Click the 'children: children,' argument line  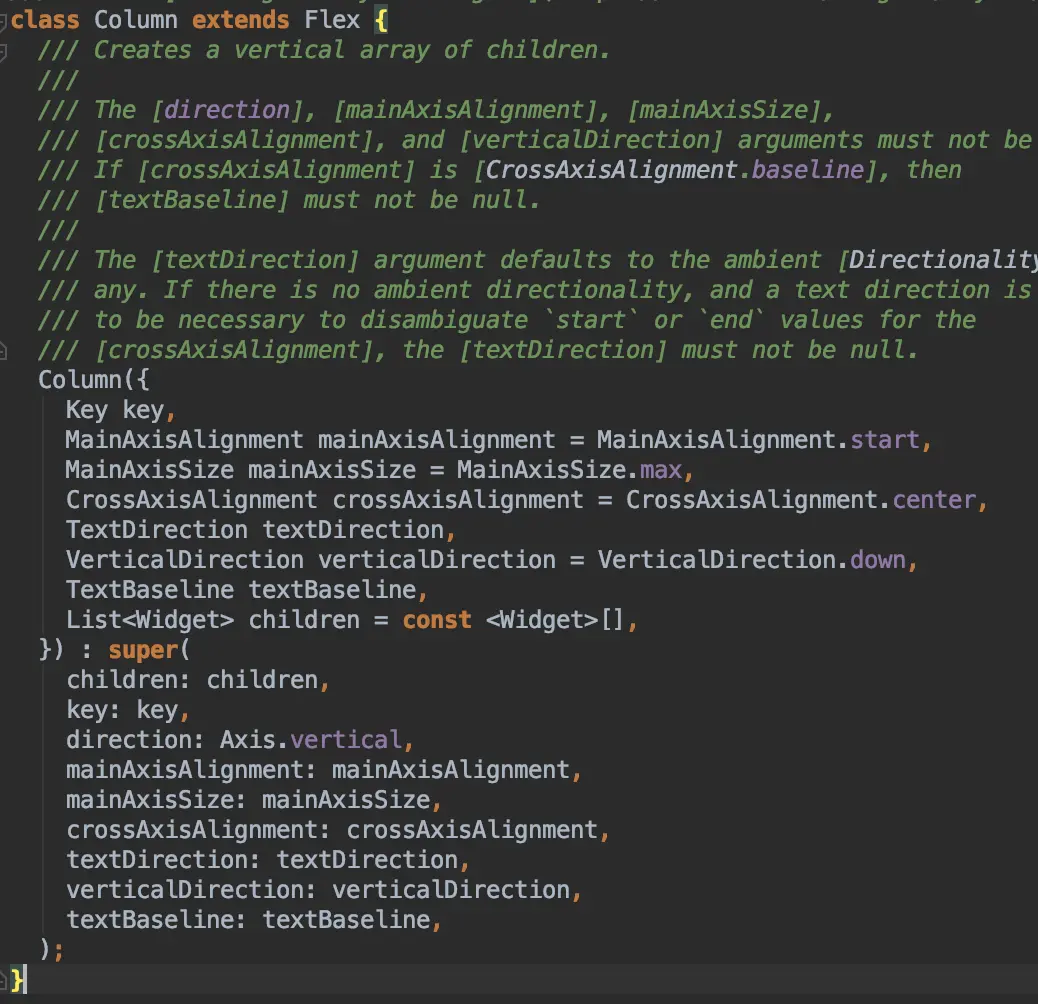pos(197,680)
